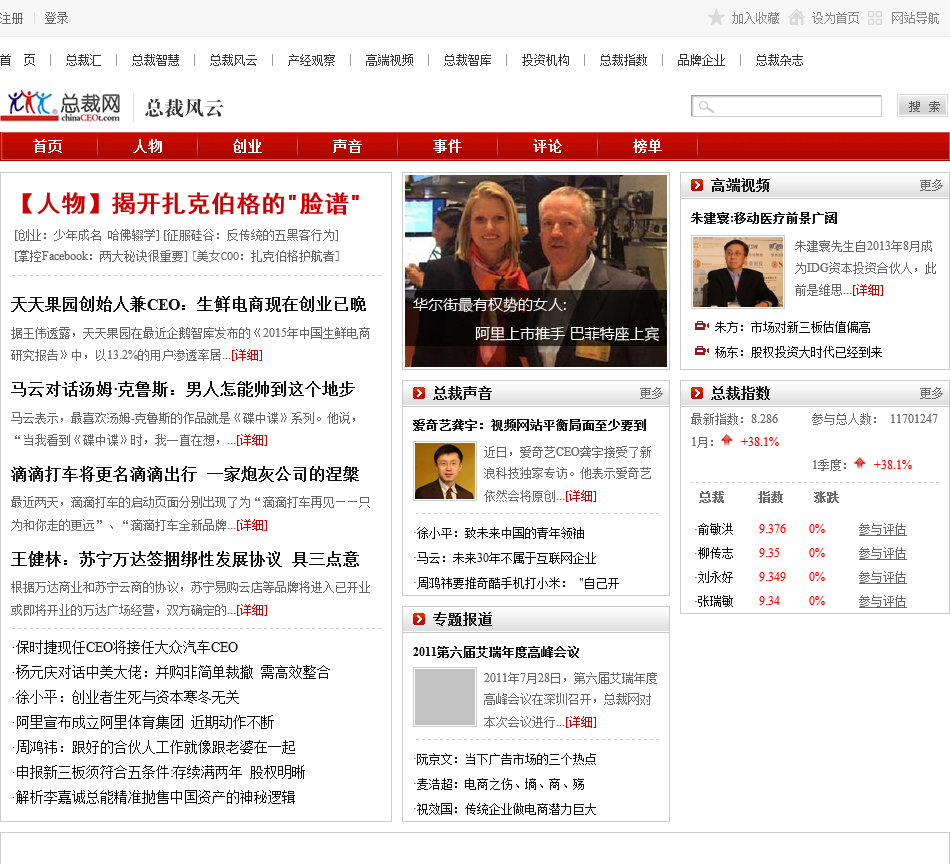Open 网站导航 text link

click(915, 18)
